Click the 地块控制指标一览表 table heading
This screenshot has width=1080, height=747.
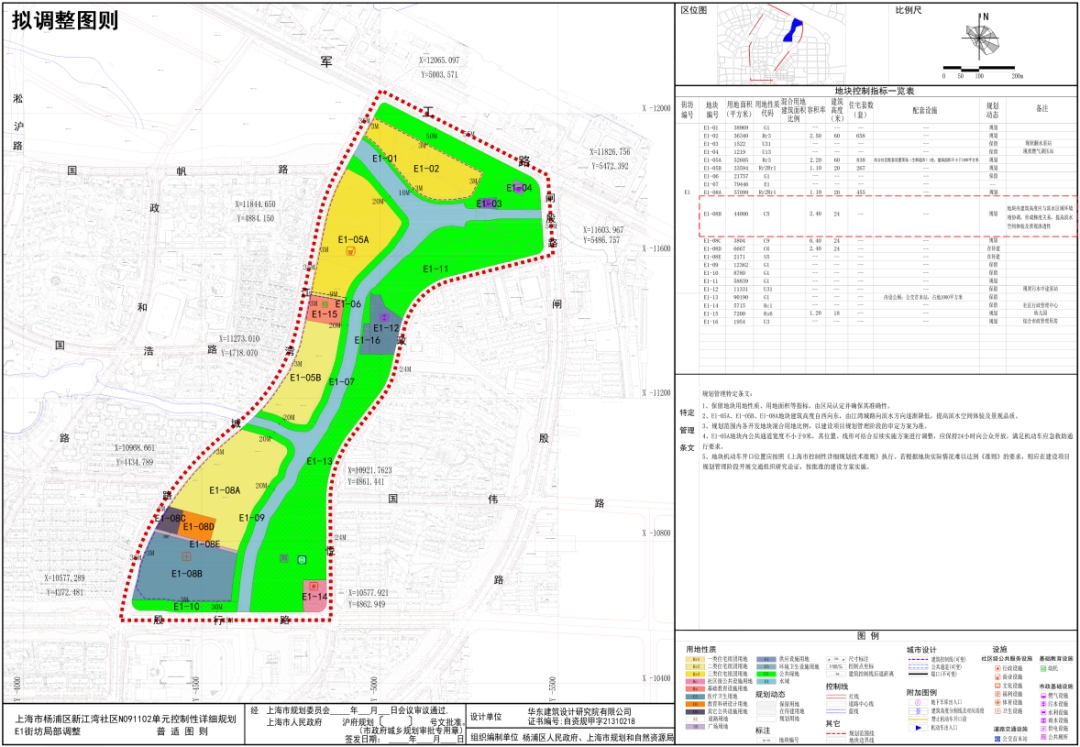pos(873,91)
